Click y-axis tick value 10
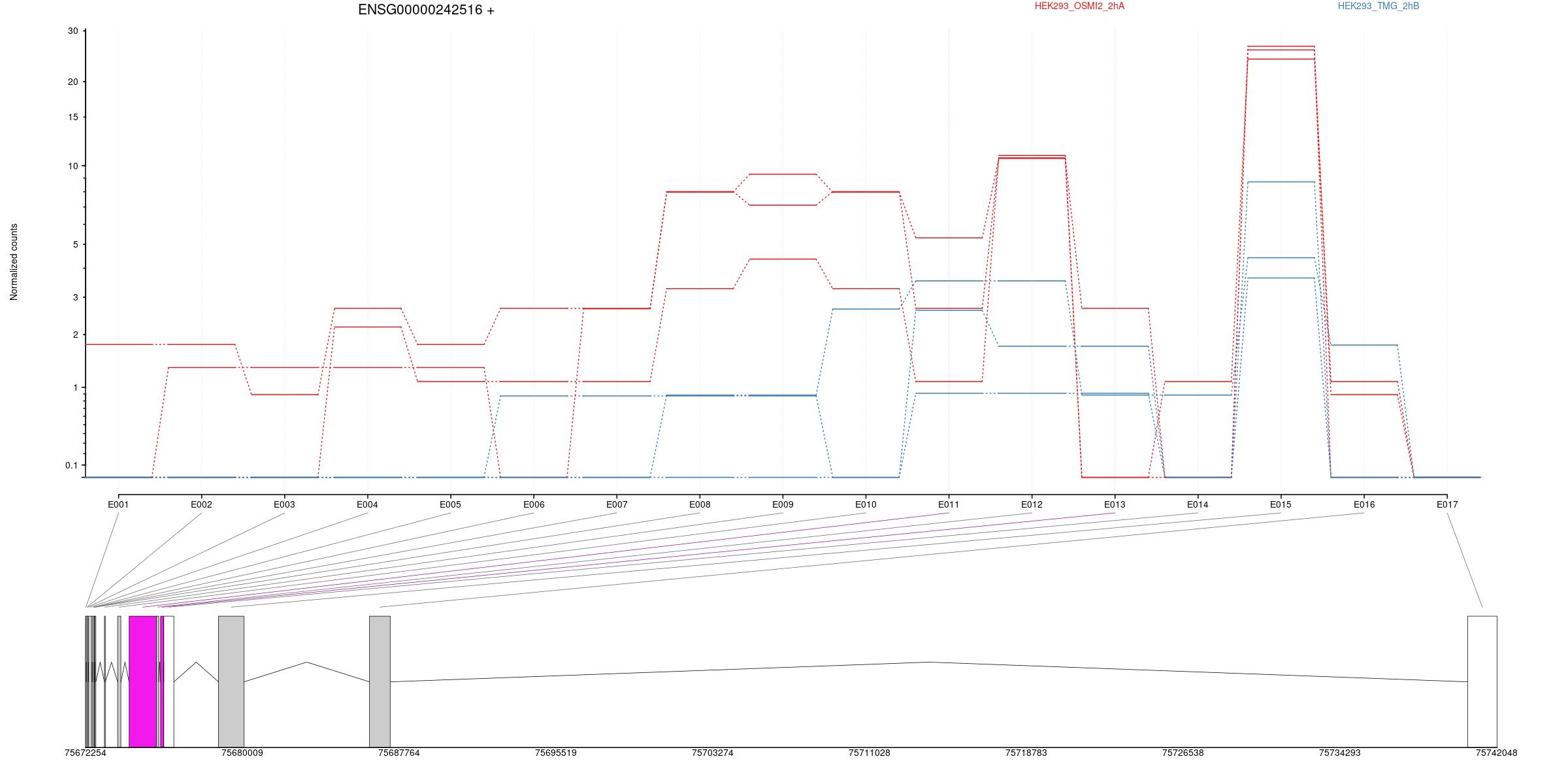 pos(73,166)
